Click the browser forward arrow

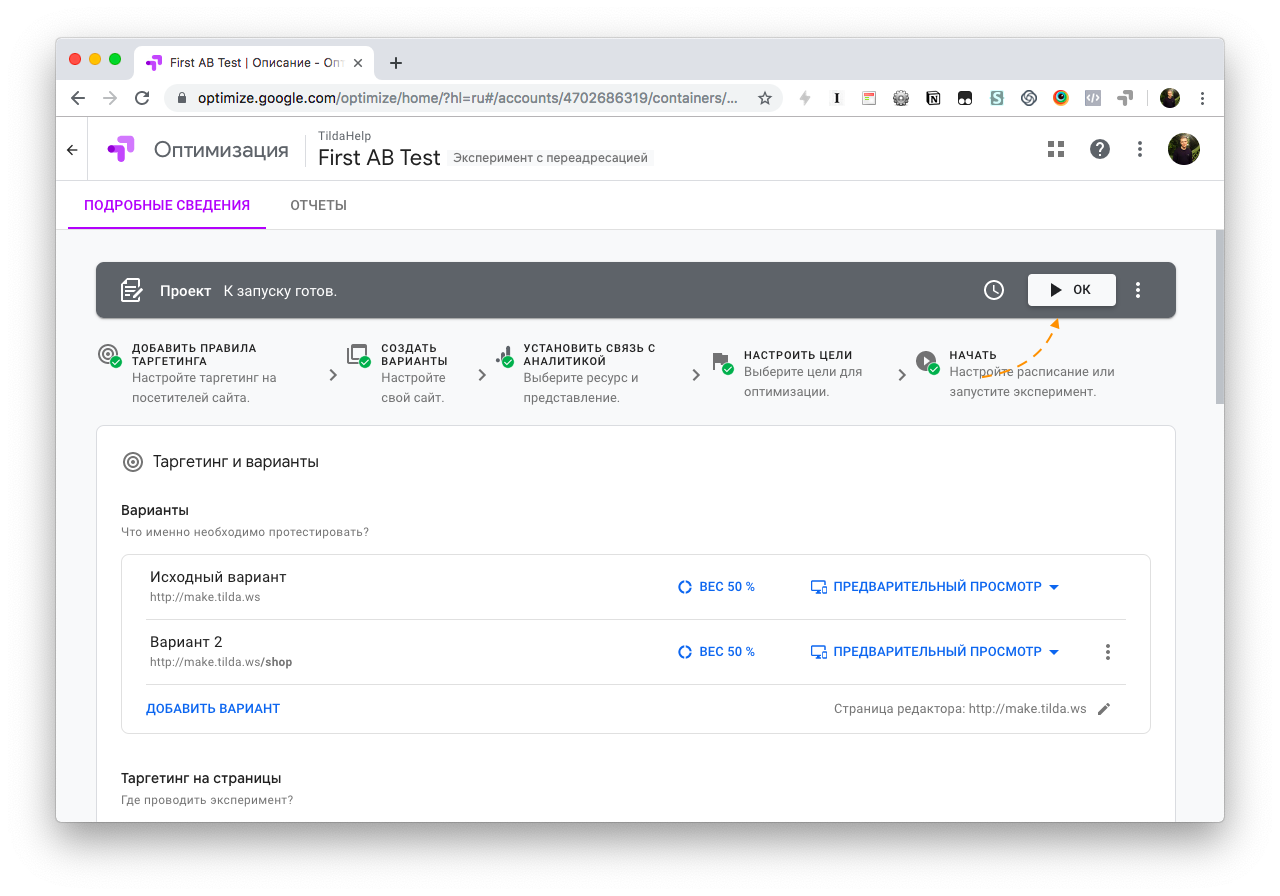[x=110, y=98]
